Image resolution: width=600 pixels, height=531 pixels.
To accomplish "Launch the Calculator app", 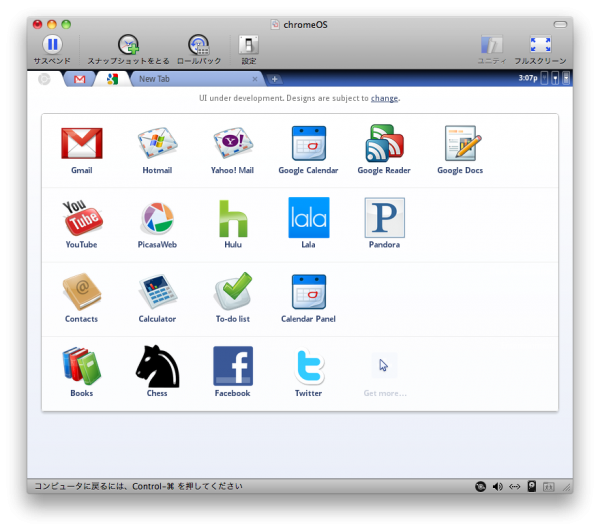I will point(157,291).
